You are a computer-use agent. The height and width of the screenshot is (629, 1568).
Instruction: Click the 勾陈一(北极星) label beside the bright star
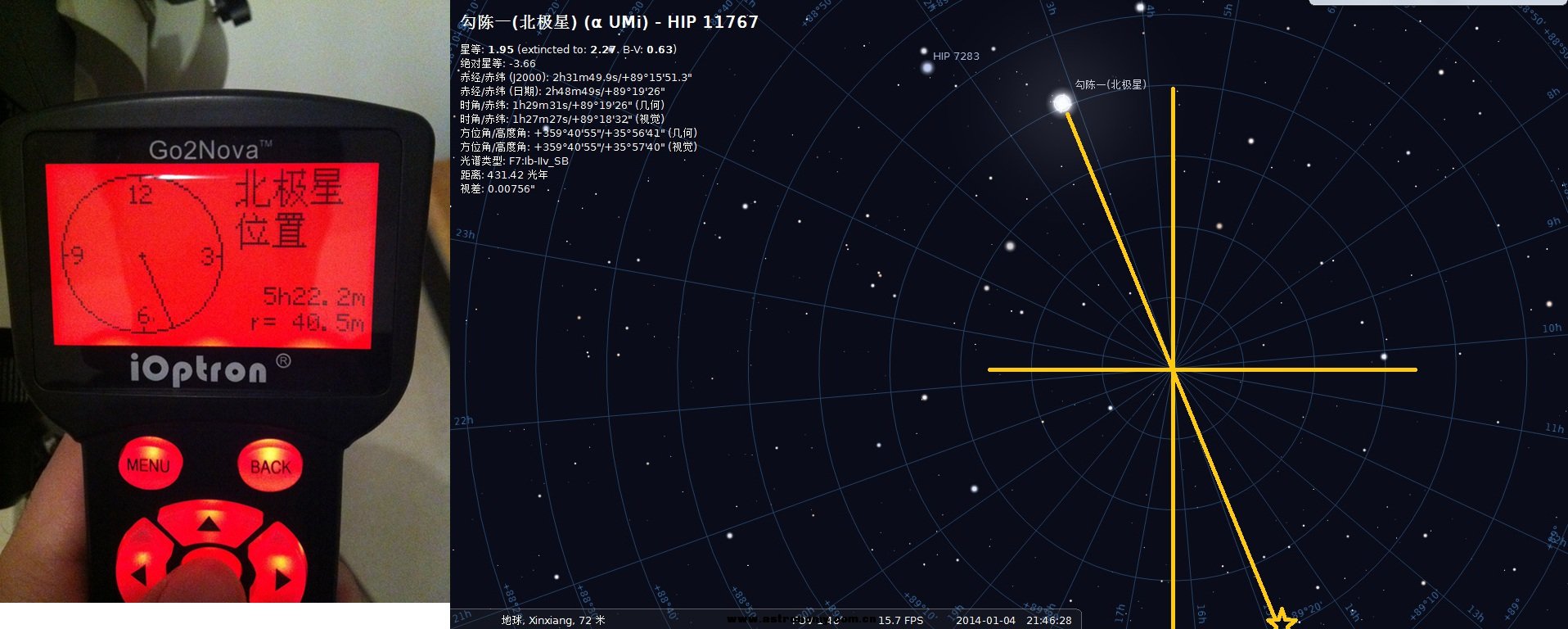pyautogui.click(x=1111, y=84)
